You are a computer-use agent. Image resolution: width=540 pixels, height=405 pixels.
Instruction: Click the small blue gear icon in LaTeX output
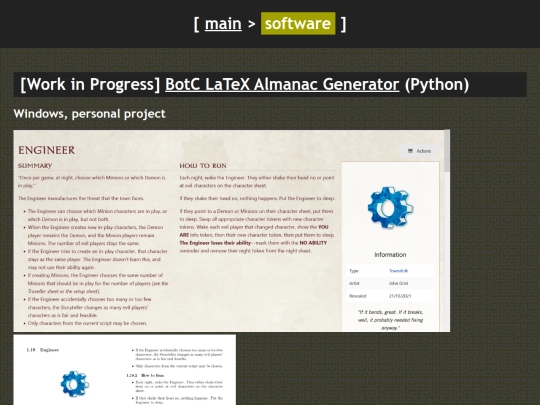pos(75,384)
